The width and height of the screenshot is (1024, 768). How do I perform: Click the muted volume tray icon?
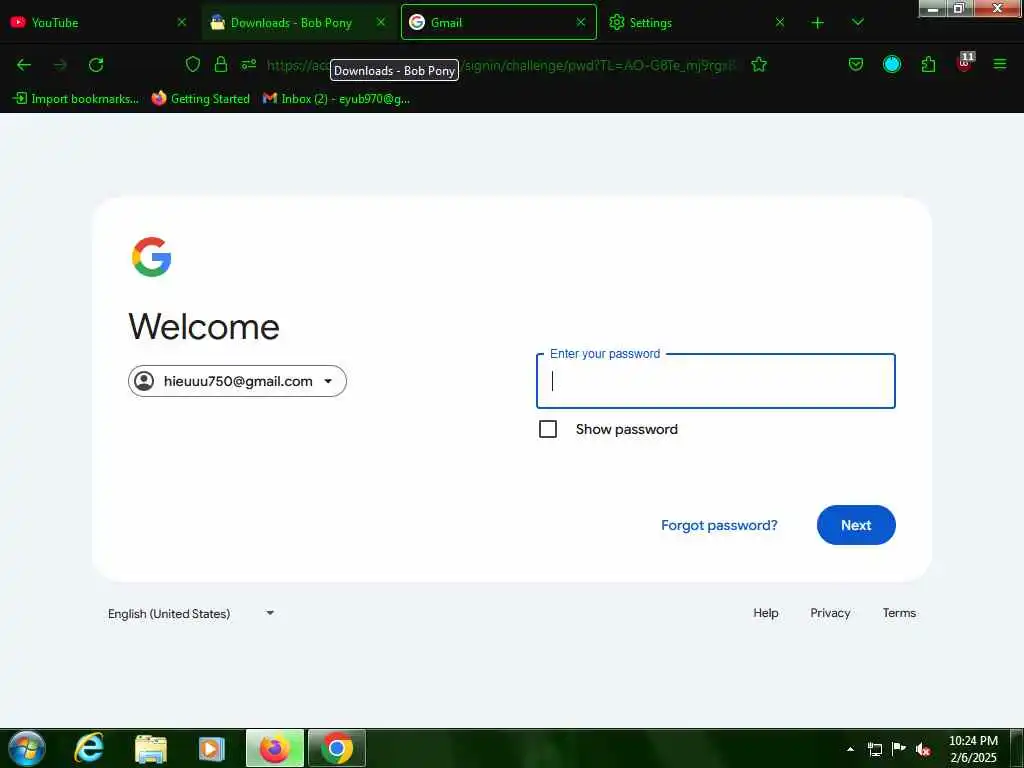point(923,750)
